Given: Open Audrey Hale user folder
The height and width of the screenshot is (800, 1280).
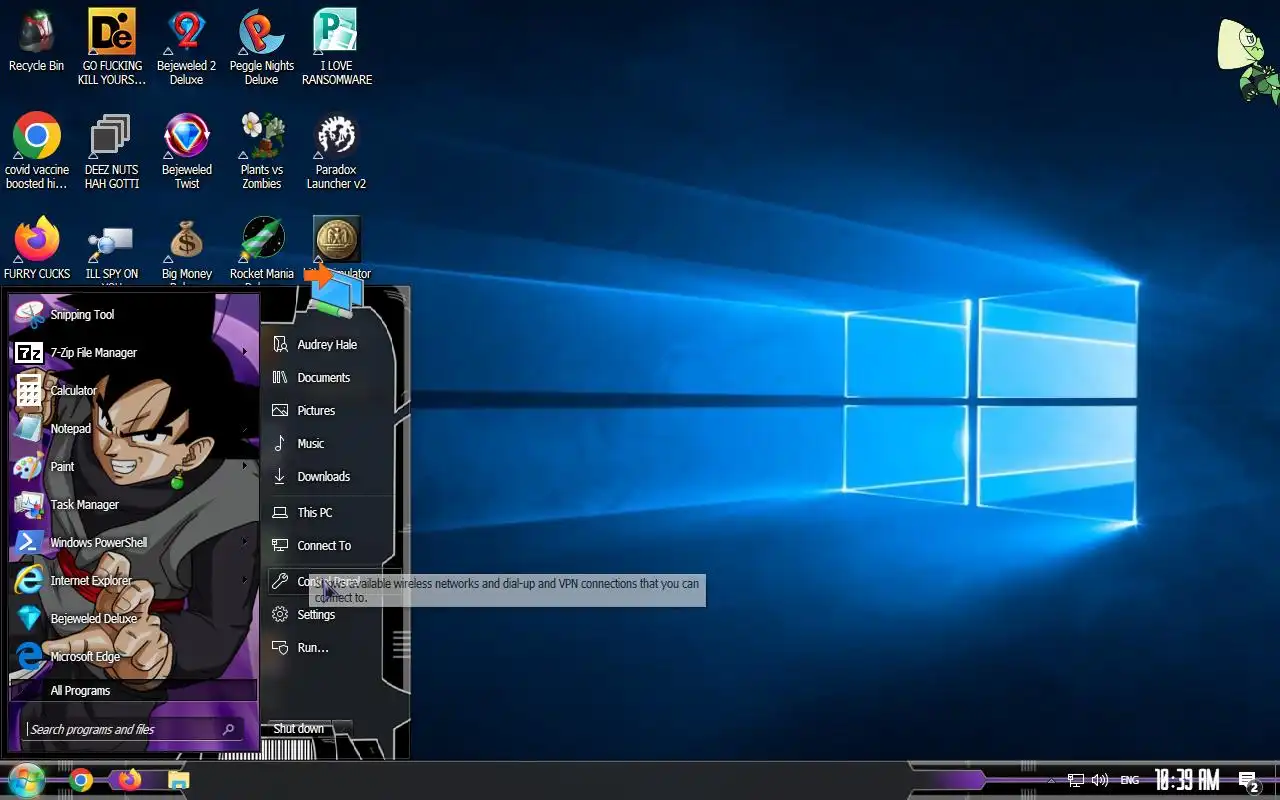Looking at the screenshot, I should click(x=331, y=345).
